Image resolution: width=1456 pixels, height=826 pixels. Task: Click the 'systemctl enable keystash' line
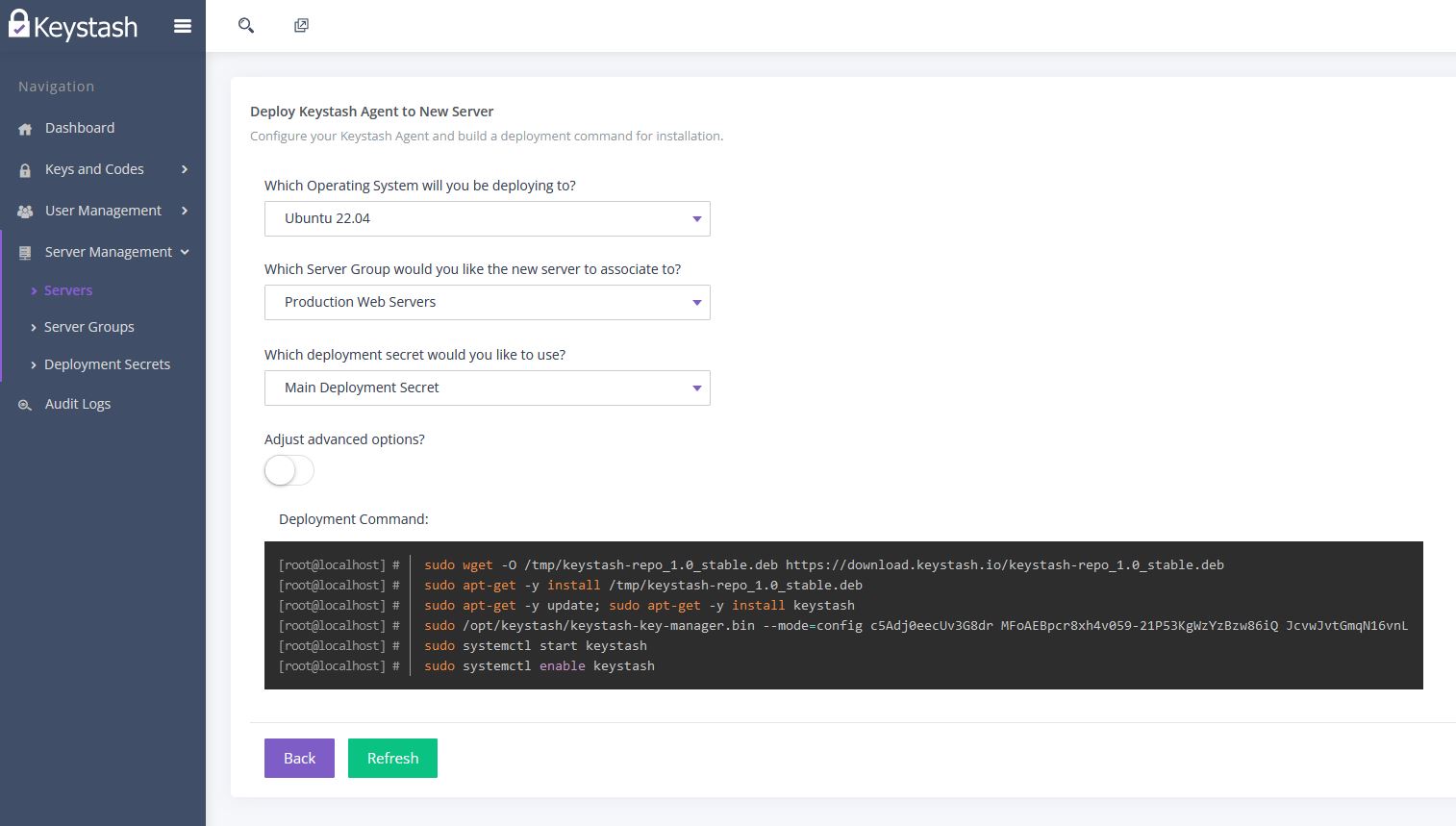pos(540,665)
